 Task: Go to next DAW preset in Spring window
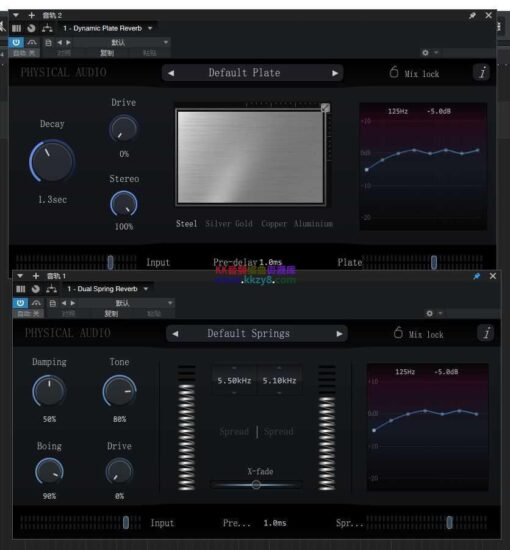point(73,303)
